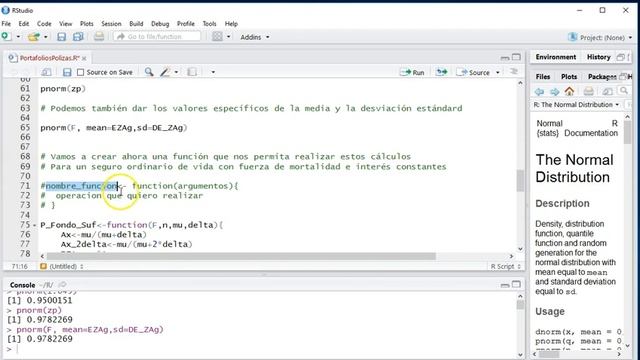The height and width of the screenshot is (360, 640).
Task: Open the workspace panes layout icon
Action: click(217, 37)
